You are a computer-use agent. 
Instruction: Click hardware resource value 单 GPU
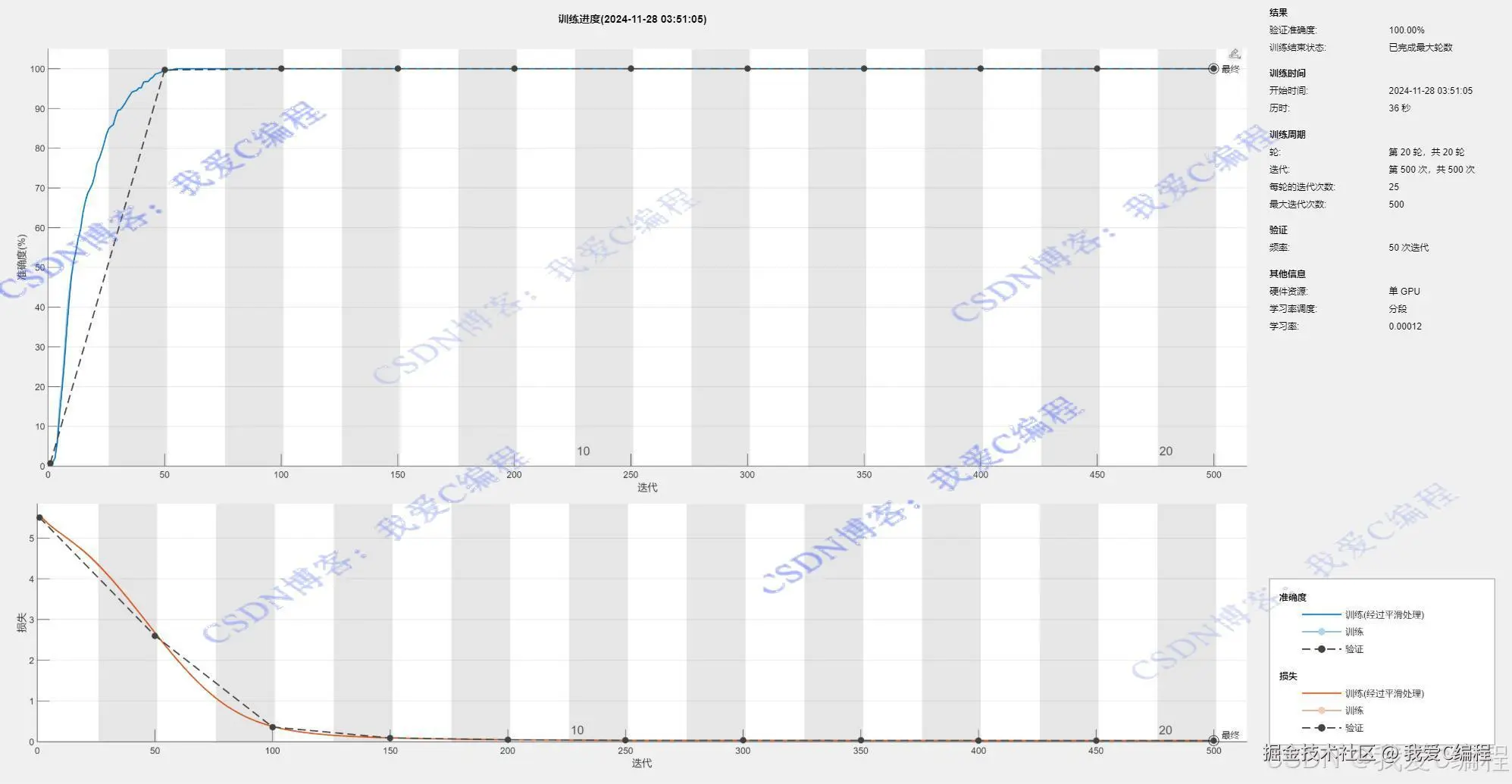[1404, 292]
